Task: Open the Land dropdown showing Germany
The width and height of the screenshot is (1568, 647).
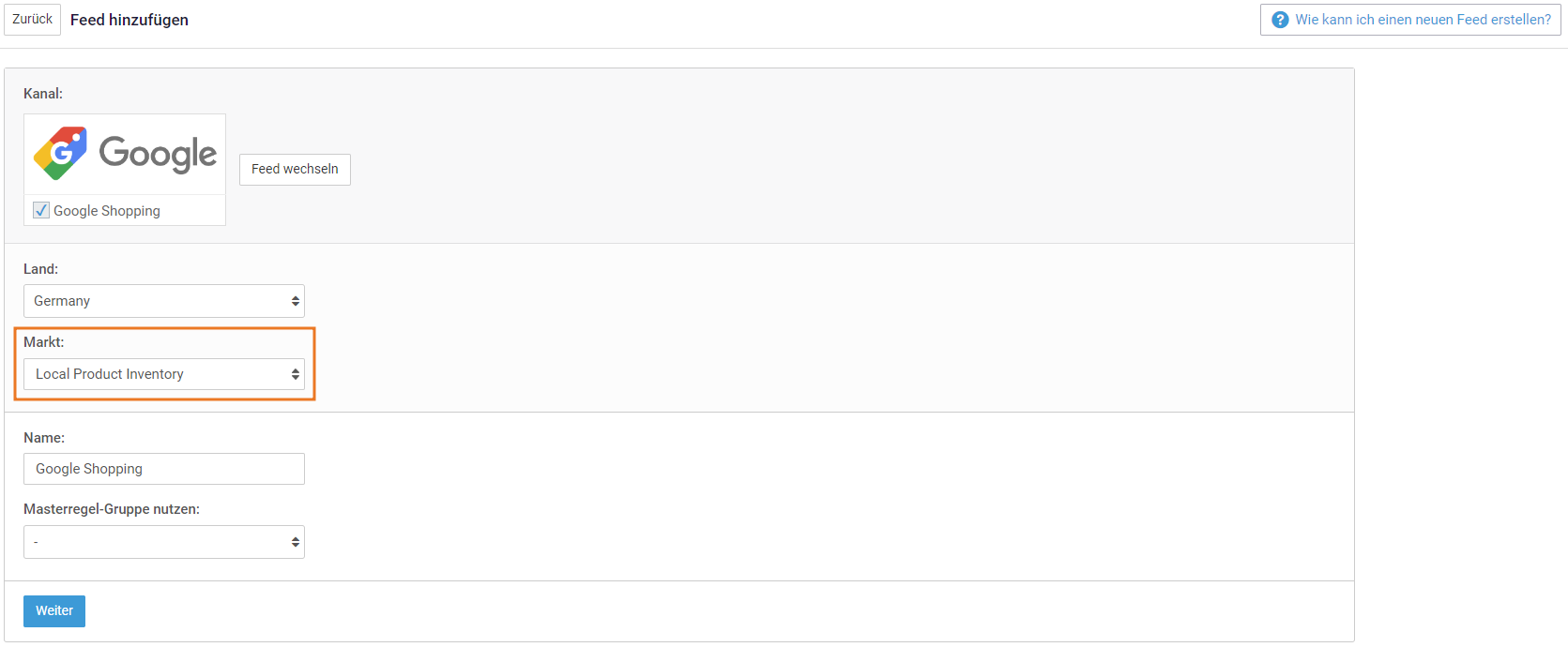Action: pyautogui.click(x=164, y=300)
